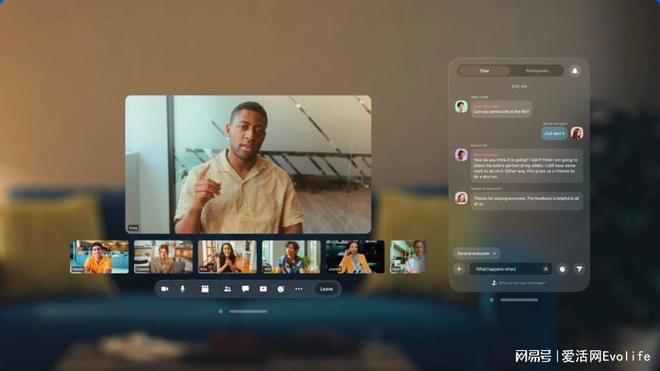The height and width of the screenshot is (371, 660).
Task: Send the message with the arrow icon
Action: (579, 269)
